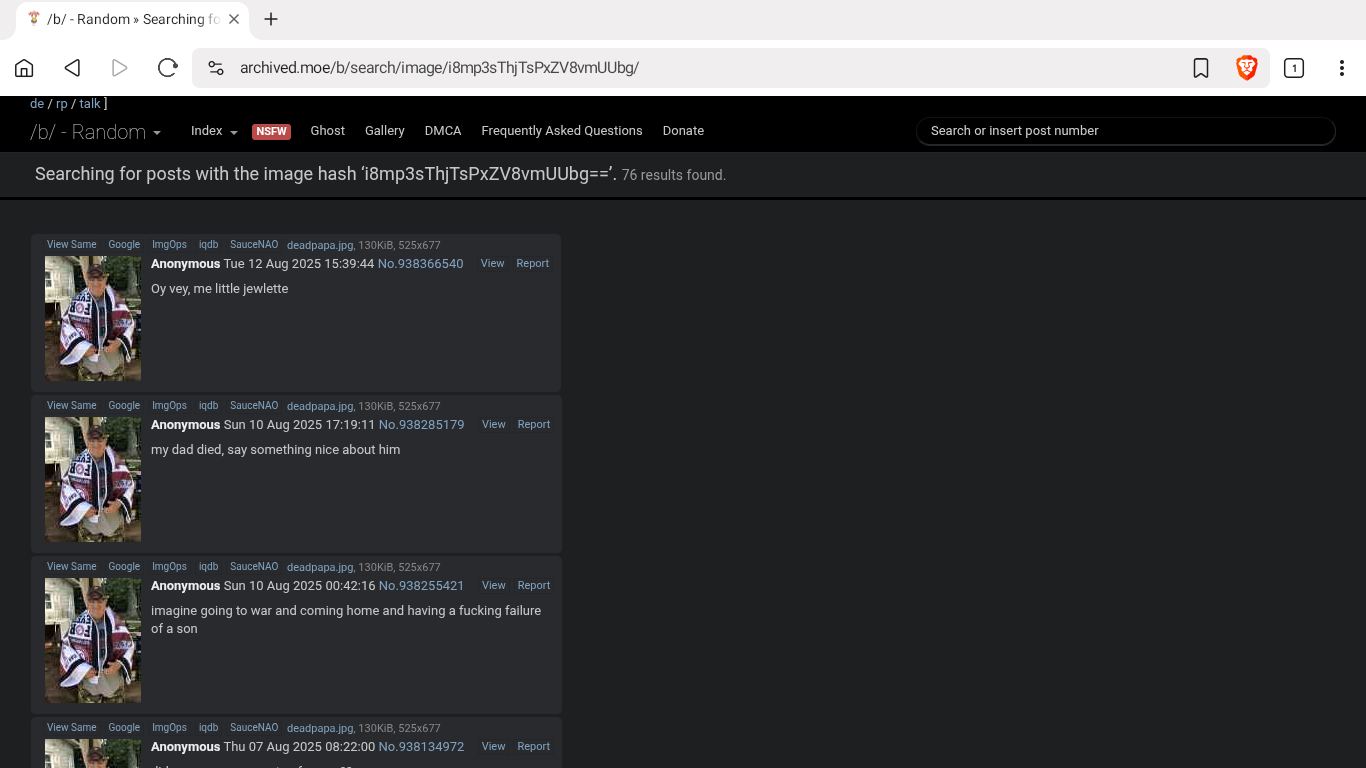Open the Ghost menu item

327,131
